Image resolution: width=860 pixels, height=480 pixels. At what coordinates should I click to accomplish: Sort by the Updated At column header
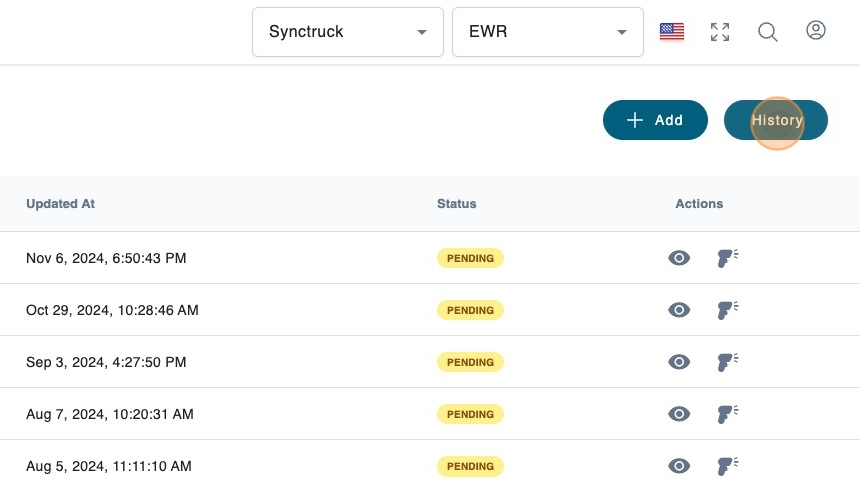point(60,204)
